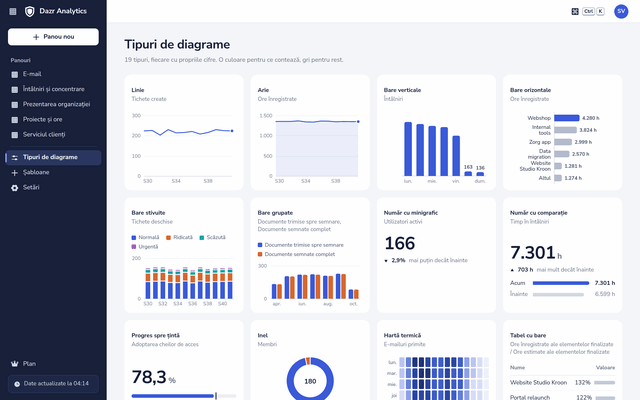Open the E-mail dashboard
Image resolution: width=640 pixels, height=400 pixels.
[x=53, y=74]
